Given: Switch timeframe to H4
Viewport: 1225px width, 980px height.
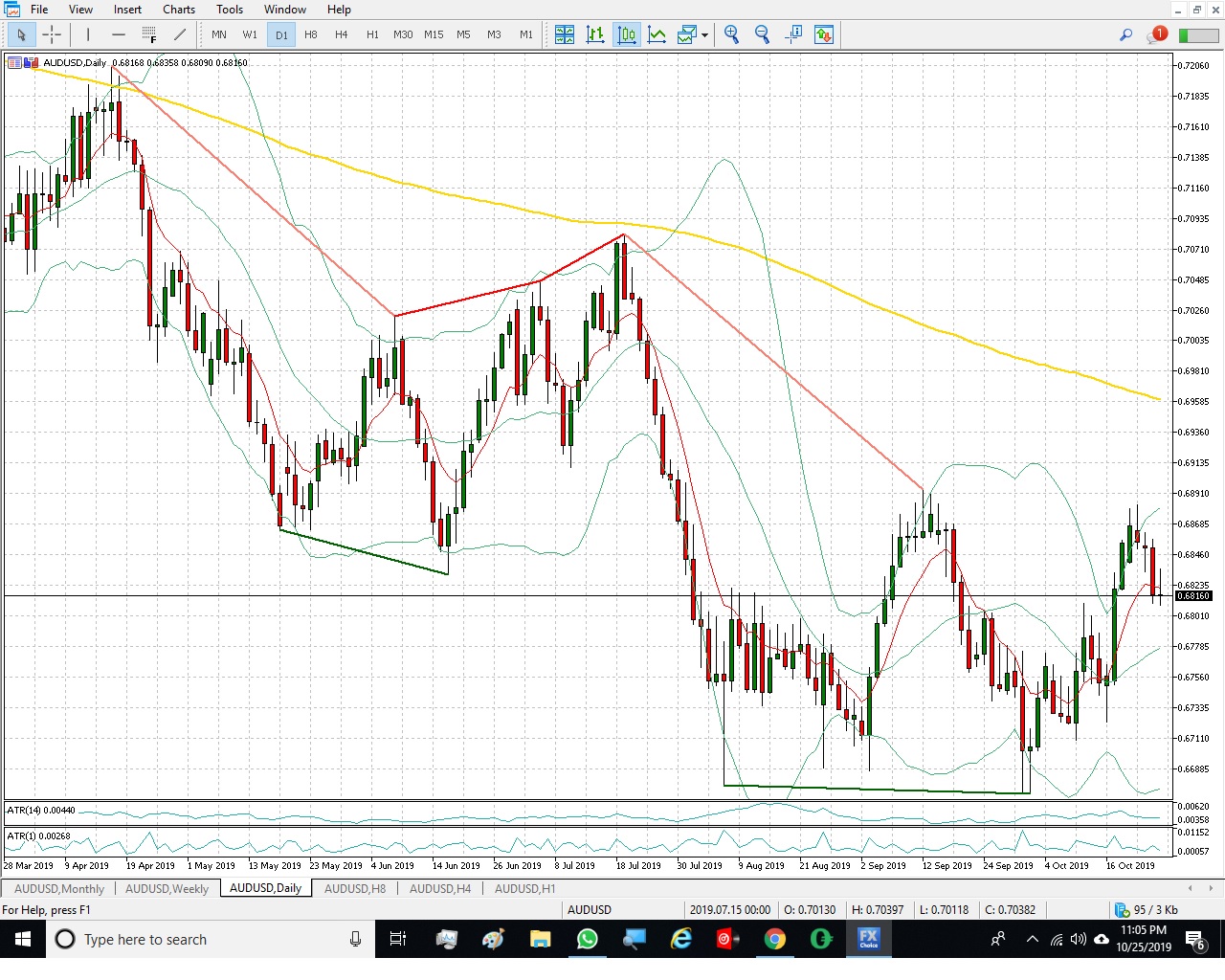Looking at the screenshot, I should point(342,34).
